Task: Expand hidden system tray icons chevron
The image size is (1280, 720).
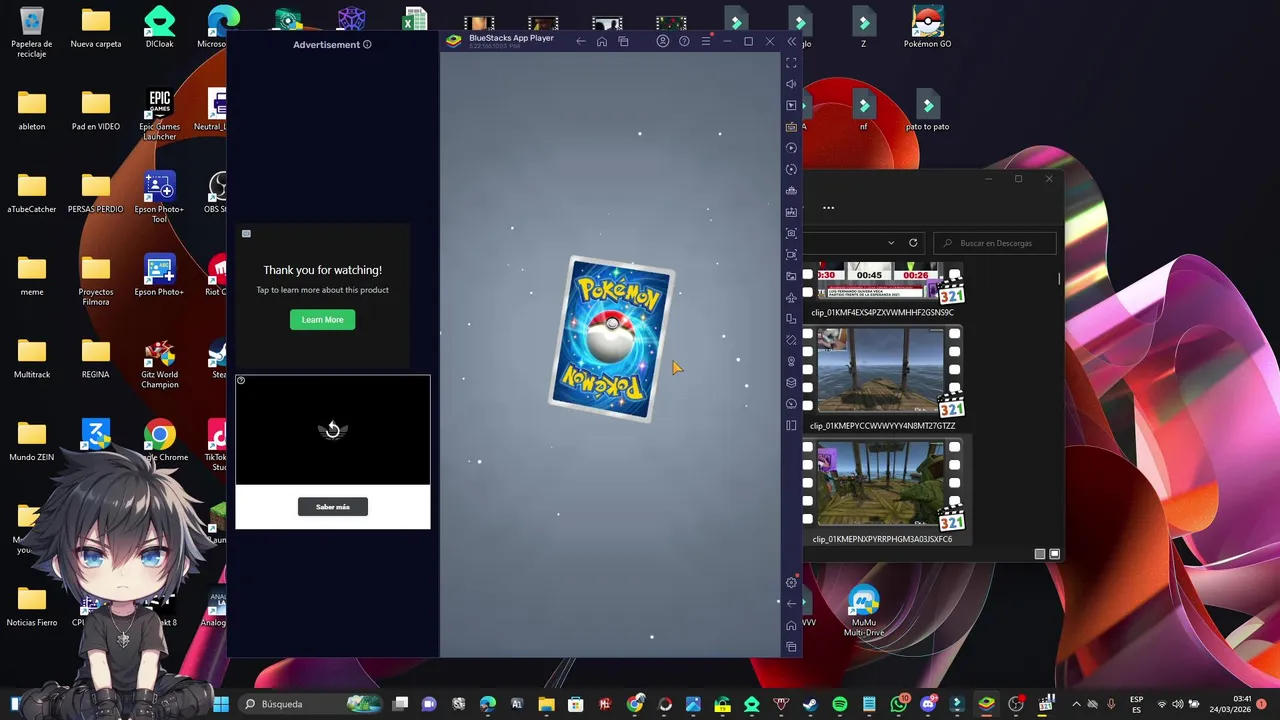Action: tap(1075, 704)
